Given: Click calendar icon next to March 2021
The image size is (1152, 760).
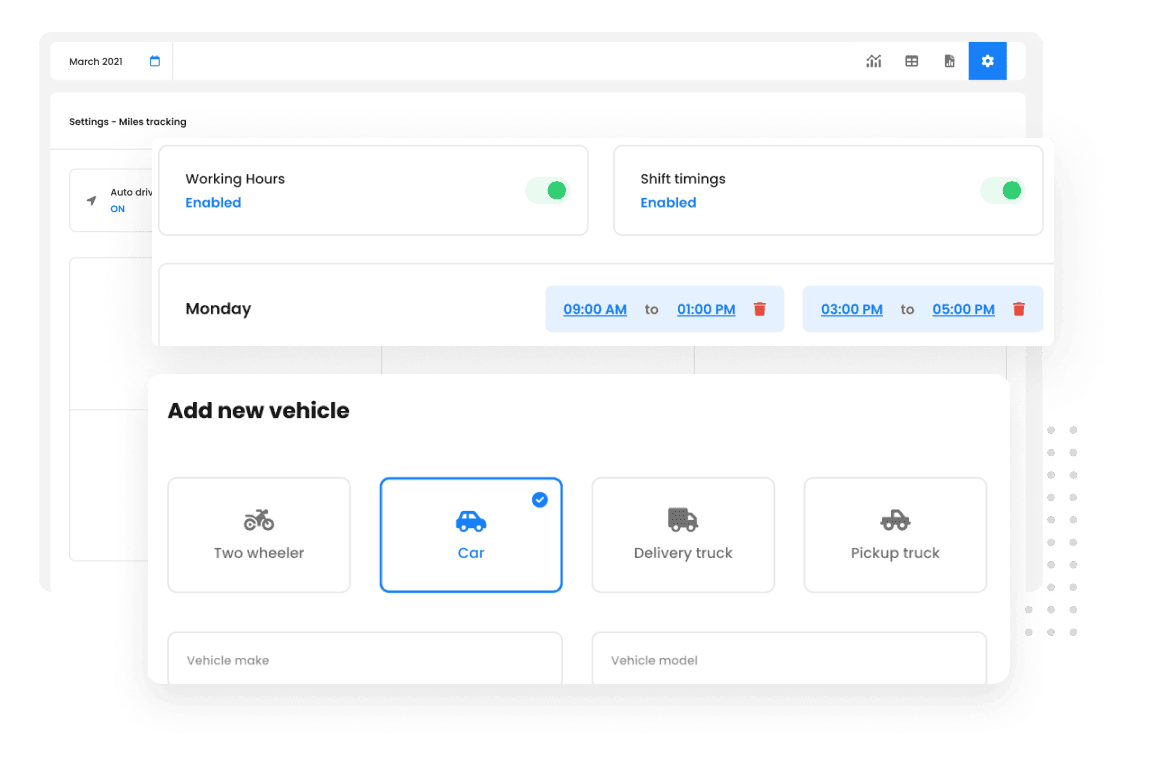Looking at the screenshot, I should (x=155, y=61).
